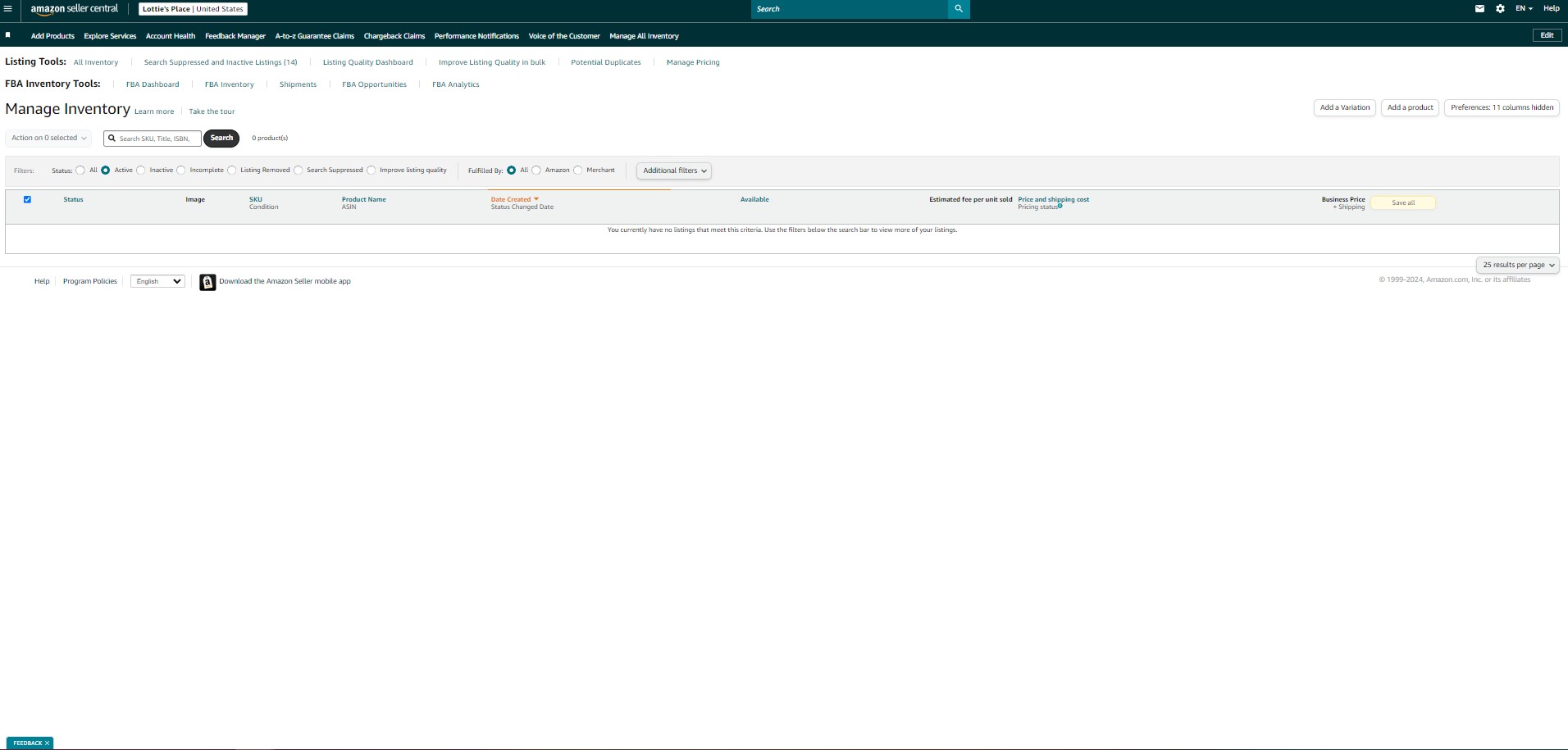1568x750 pixels.
Task: Open the hamburger navigation menu
Action: pyautogui.click(x=8, y=9)
